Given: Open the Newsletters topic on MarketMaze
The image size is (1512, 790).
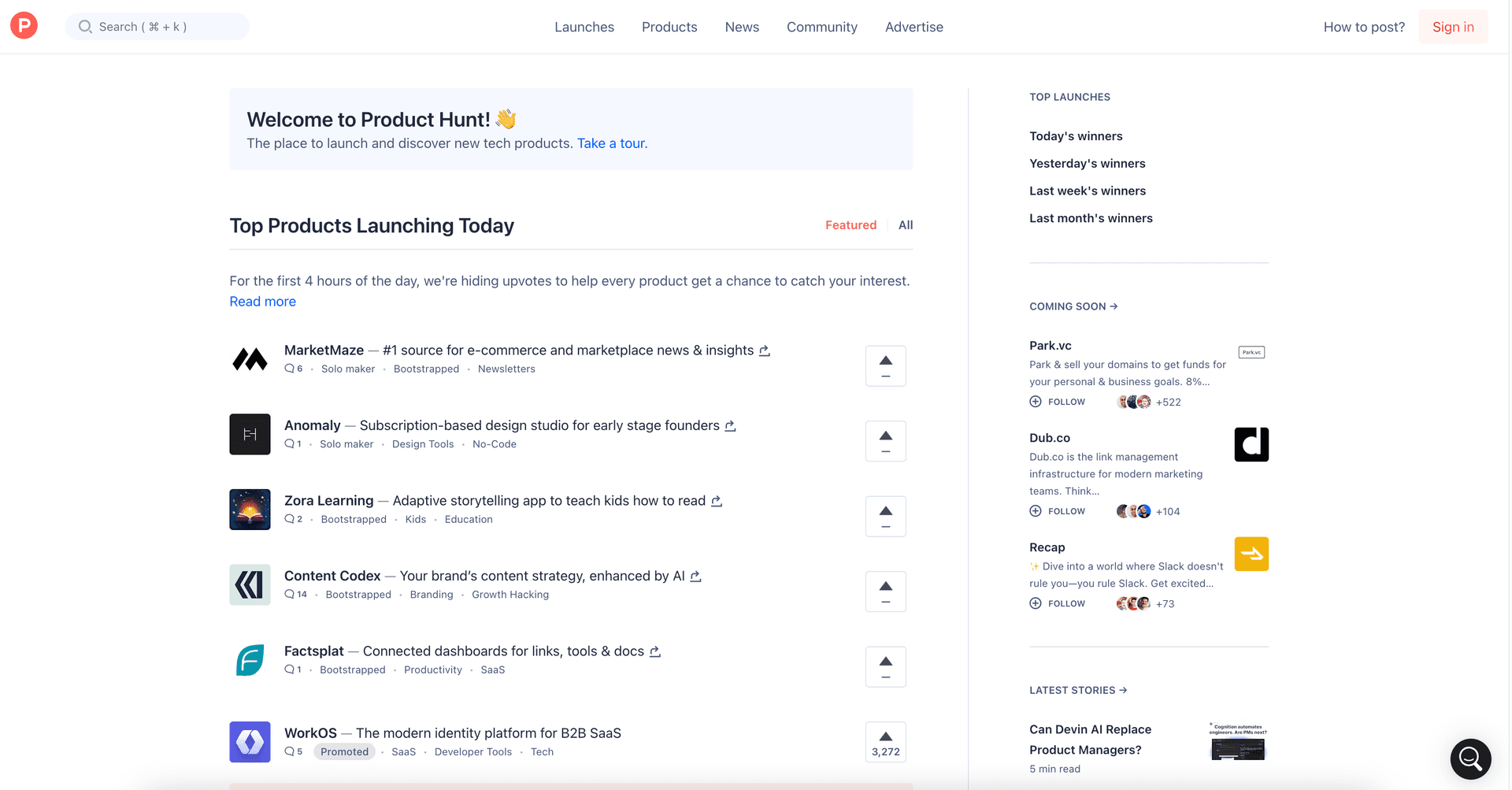Looking at the screenshot, I should click(506, 369).
